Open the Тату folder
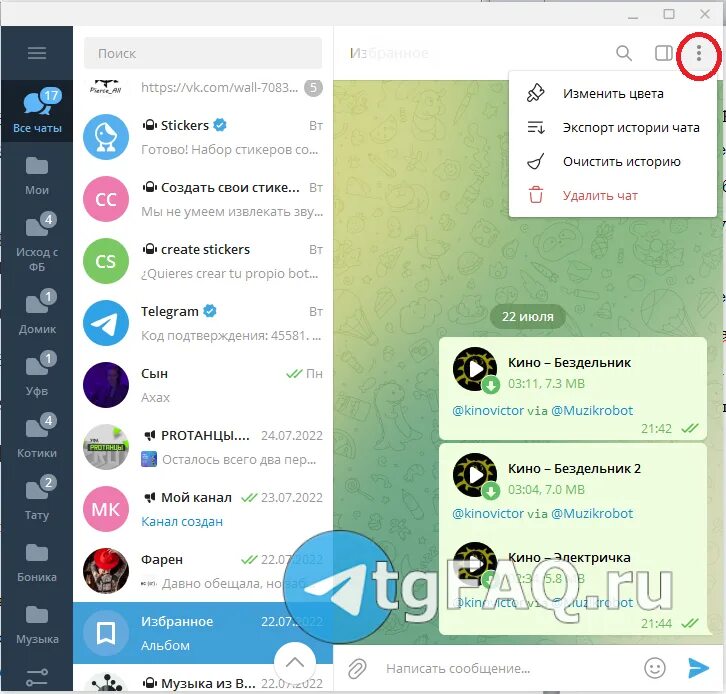The width and height of the screenshot is (726, 694). [x=37, y=498]
